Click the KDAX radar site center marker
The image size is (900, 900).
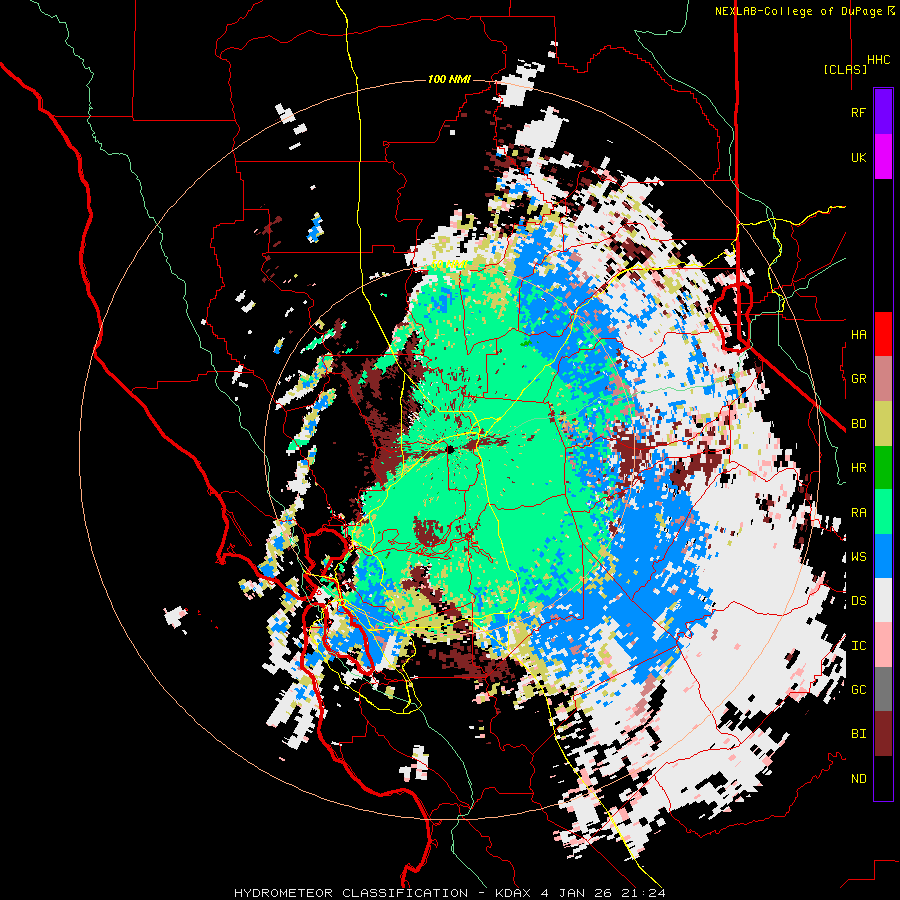pyautogui.click(x=450, y=449)
